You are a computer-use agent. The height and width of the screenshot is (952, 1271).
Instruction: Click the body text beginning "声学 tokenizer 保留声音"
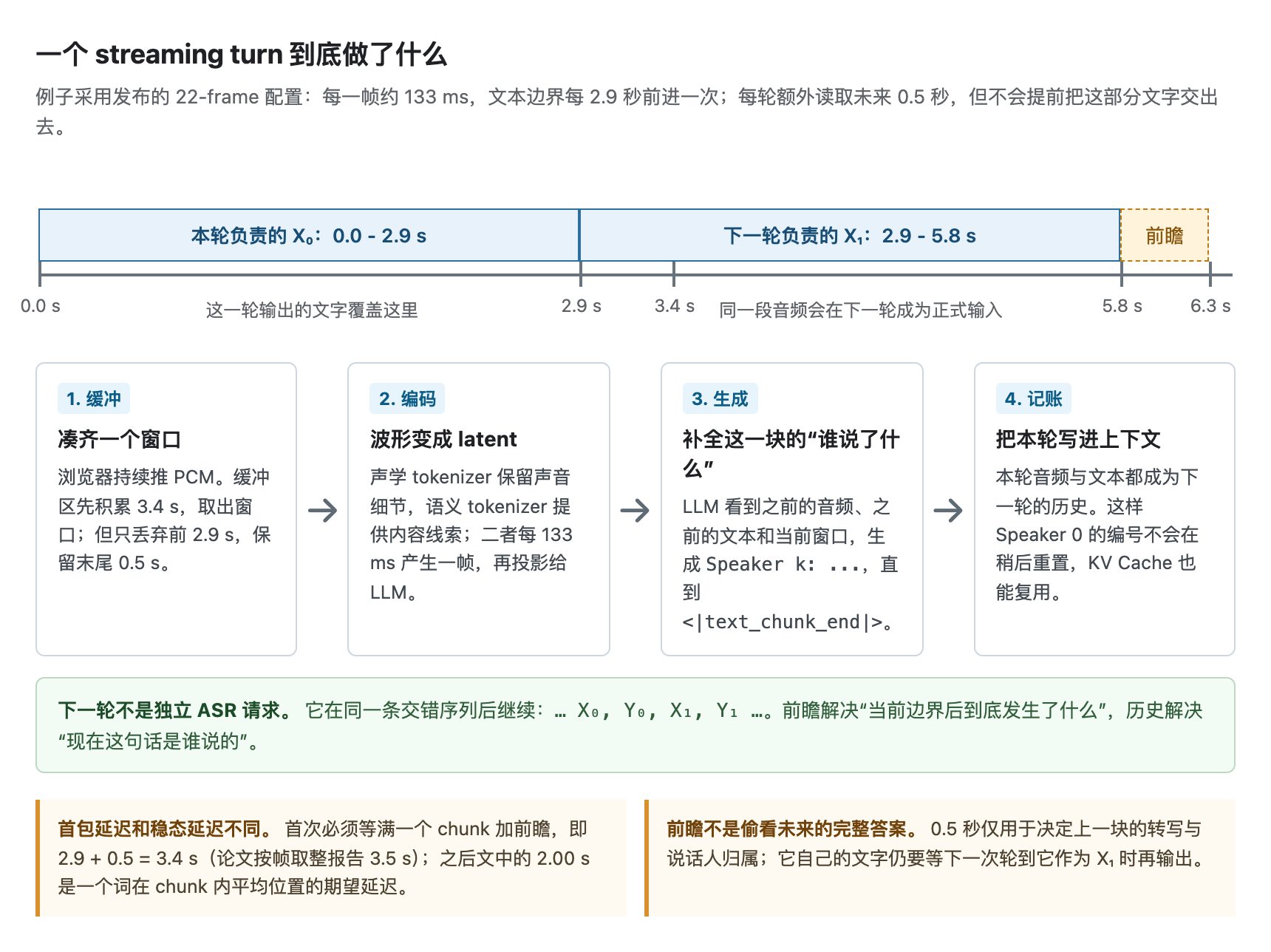click(471, 534)
